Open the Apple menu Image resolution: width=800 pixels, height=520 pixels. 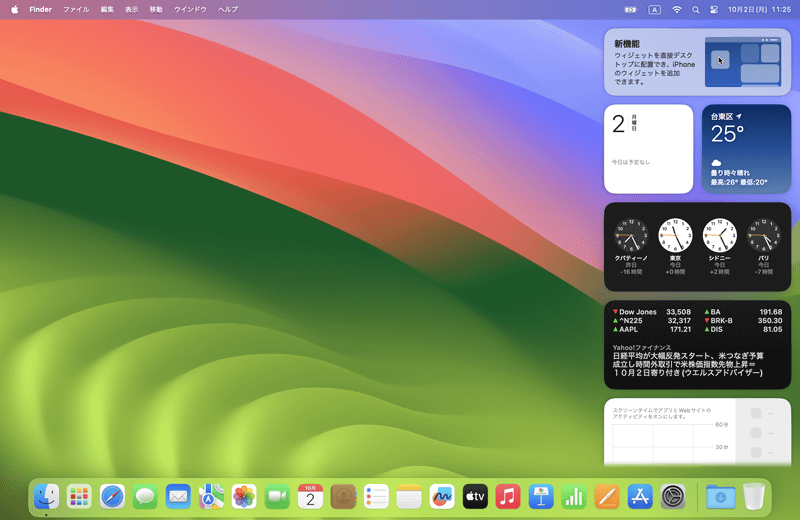coord(15,9)
